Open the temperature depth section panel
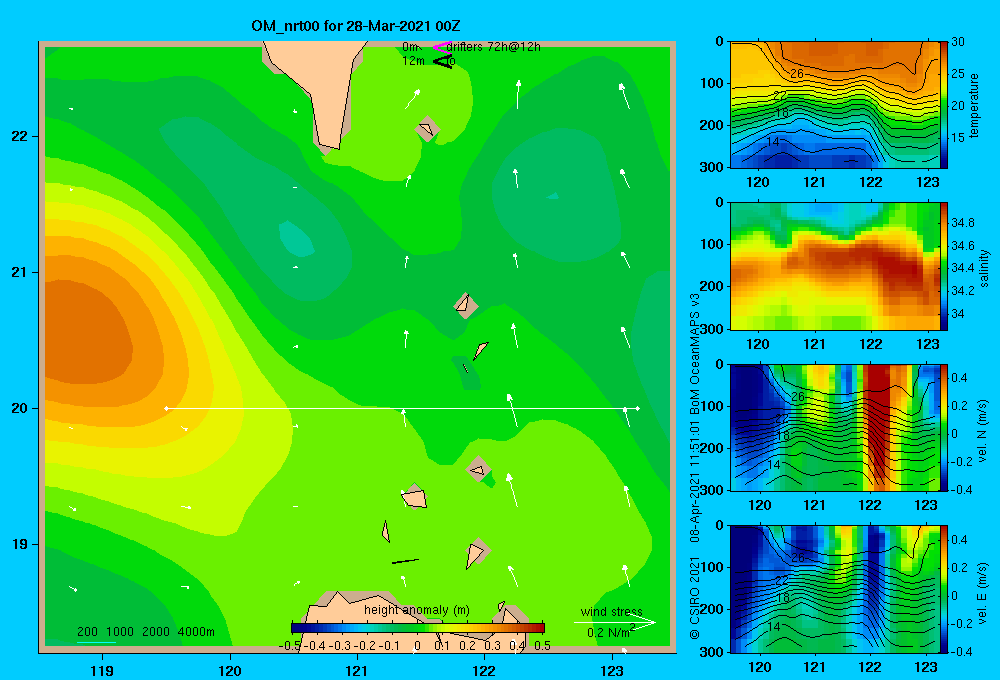Viewport: 1000px width, 680px height. click(x=835, y=105)
